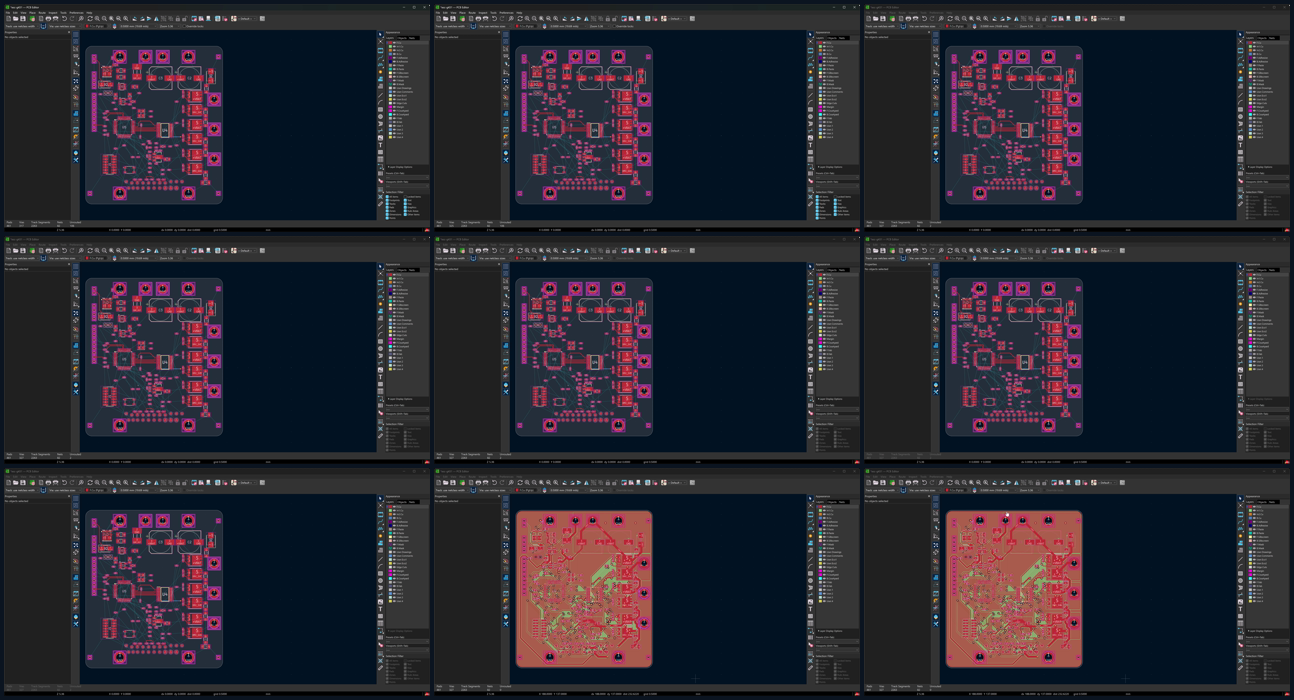Viewport: 1294px width, 700px height.
Task: Click Redo arrow in top-left window toolbar
Action: click(x=72, y=19)
